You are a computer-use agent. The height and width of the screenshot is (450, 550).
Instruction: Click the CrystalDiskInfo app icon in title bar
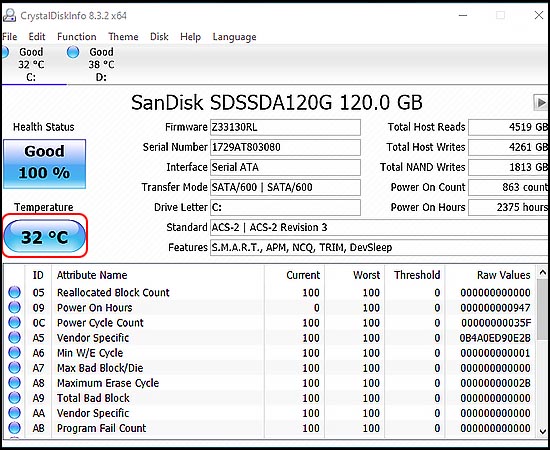pos(9,15)
